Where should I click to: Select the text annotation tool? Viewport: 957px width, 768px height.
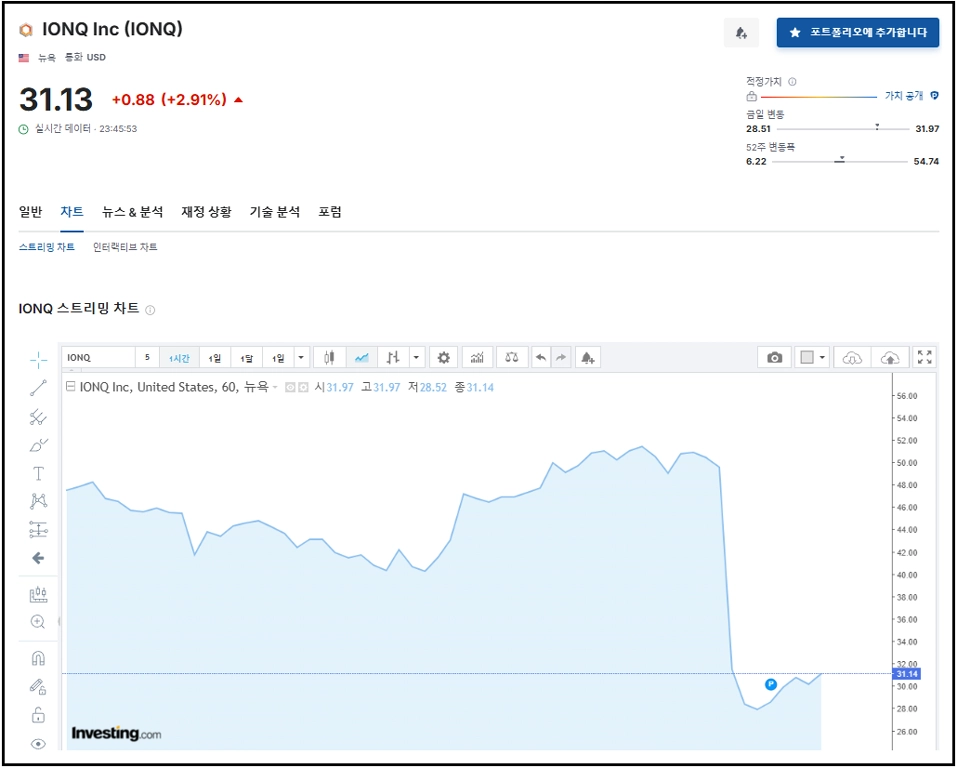pyautogui.click(x=38, y=473)
